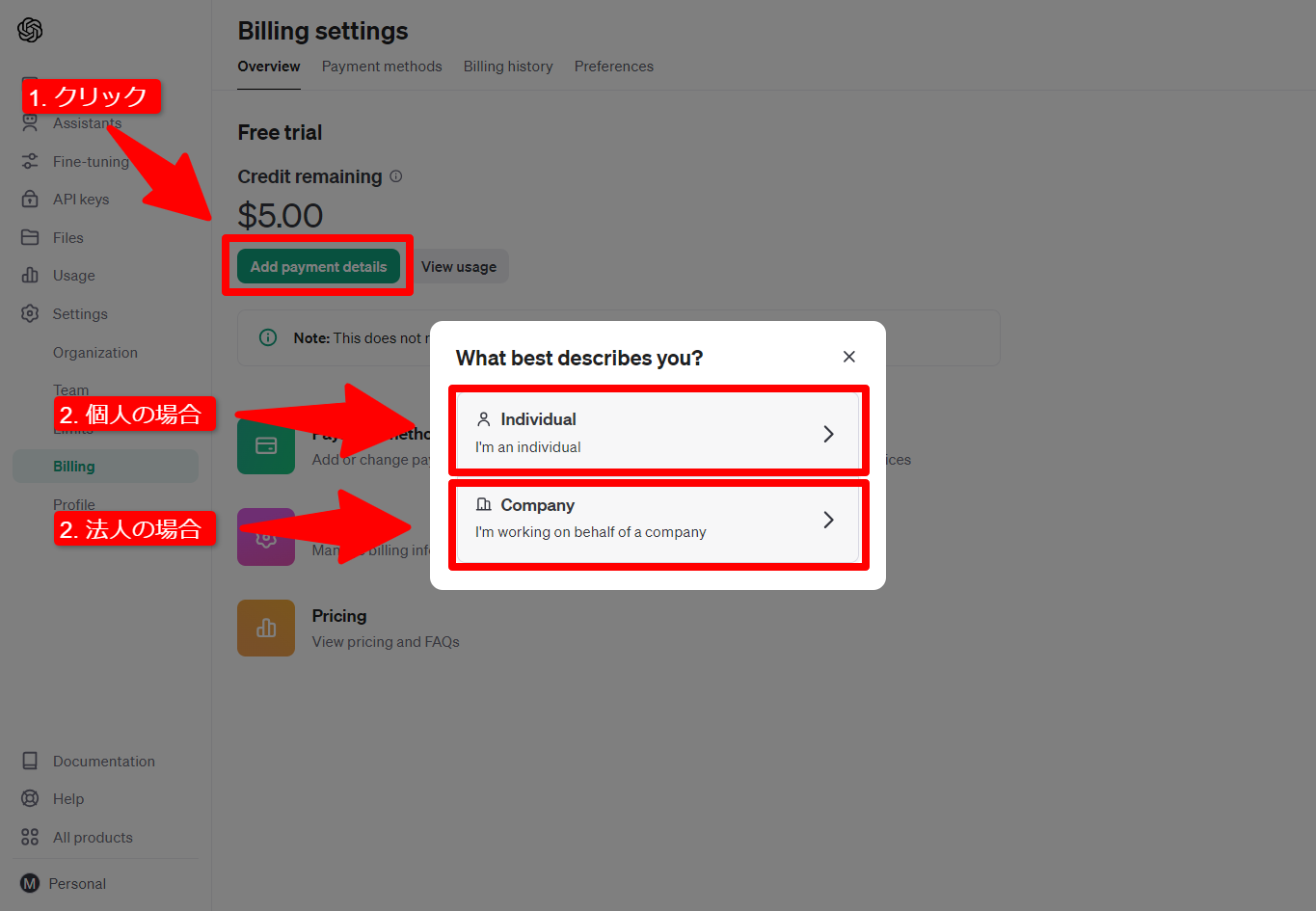Choose the Company option chevron
The height and width of the screenshot is (911, 1316).
(x=828, y=520)
